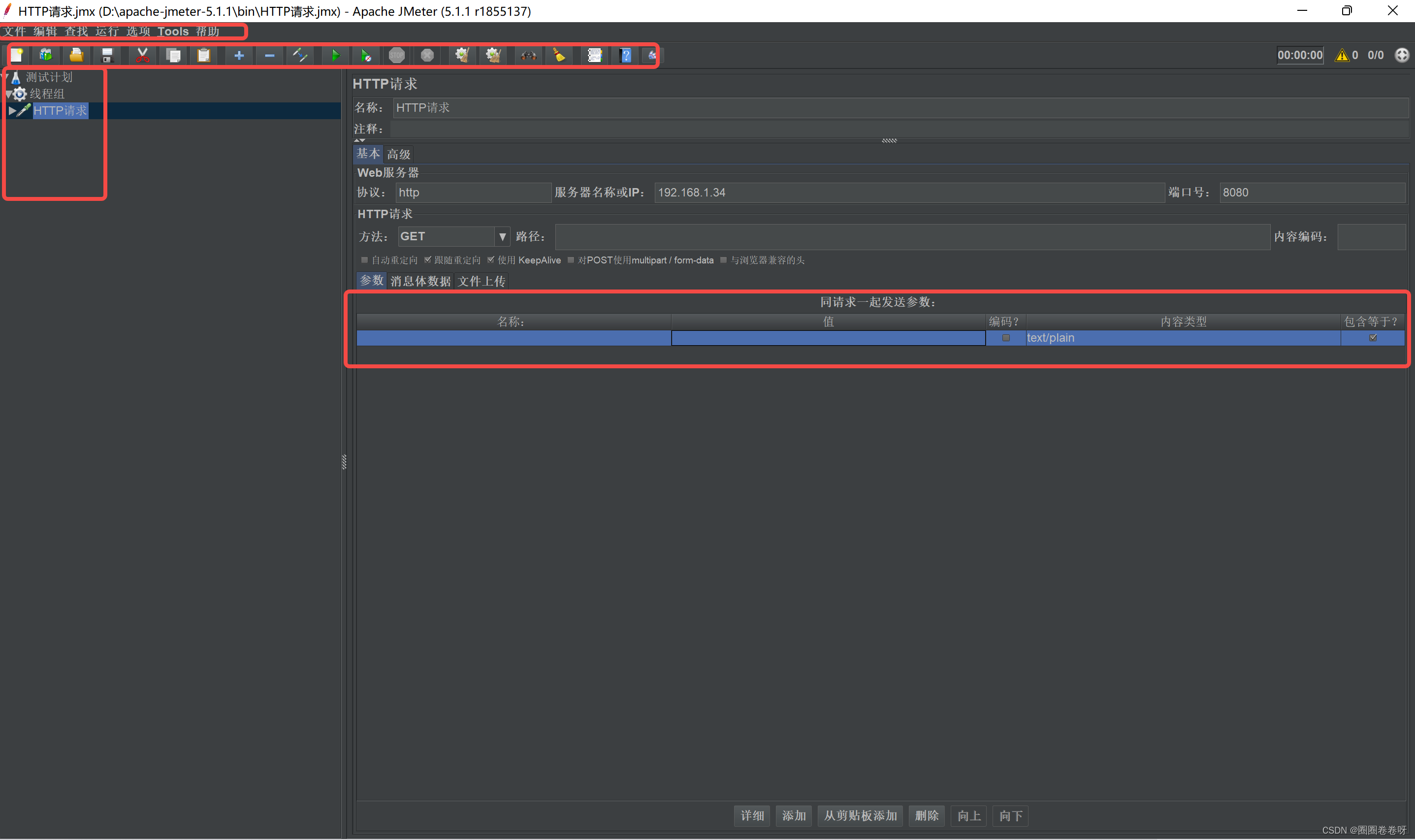This screenshot has height=840, width=1415.
Task: Click the blue Help question mark icon
Action: pos(625,56)
